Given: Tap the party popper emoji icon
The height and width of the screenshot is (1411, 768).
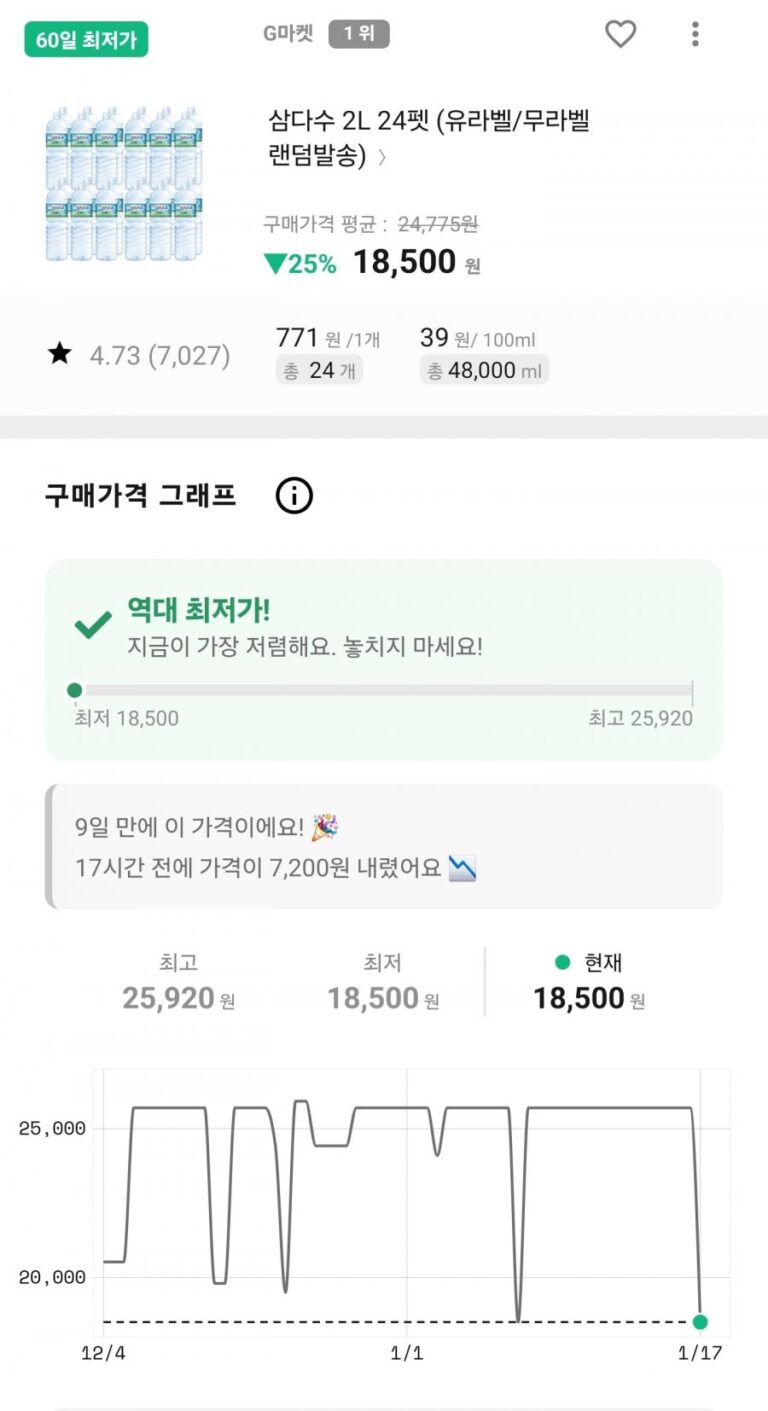Looking at the screenshot, I should click(324, 828).
